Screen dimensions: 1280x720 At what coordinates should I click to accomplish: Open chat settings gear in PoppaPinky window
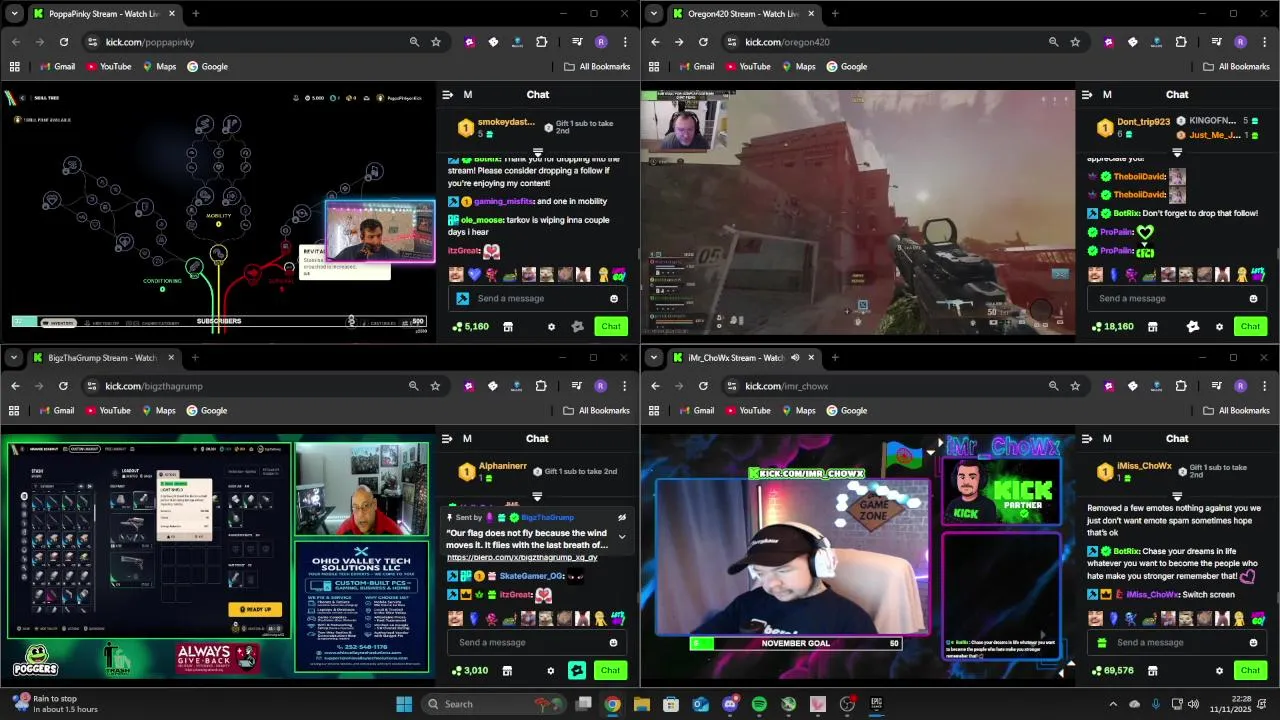tap(551, 327)
